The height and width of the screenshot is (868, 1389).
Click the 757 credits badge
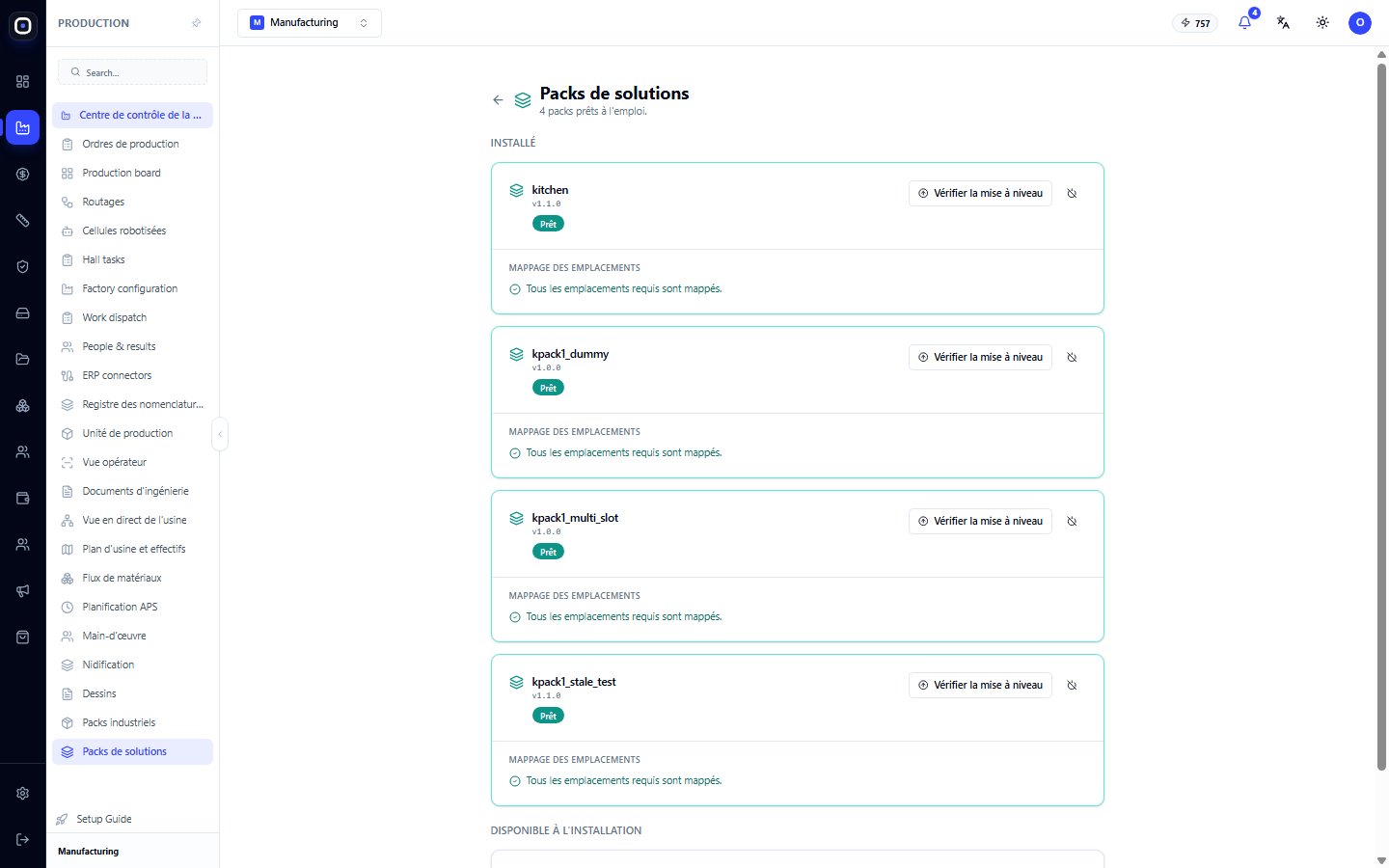(1195, 23)
